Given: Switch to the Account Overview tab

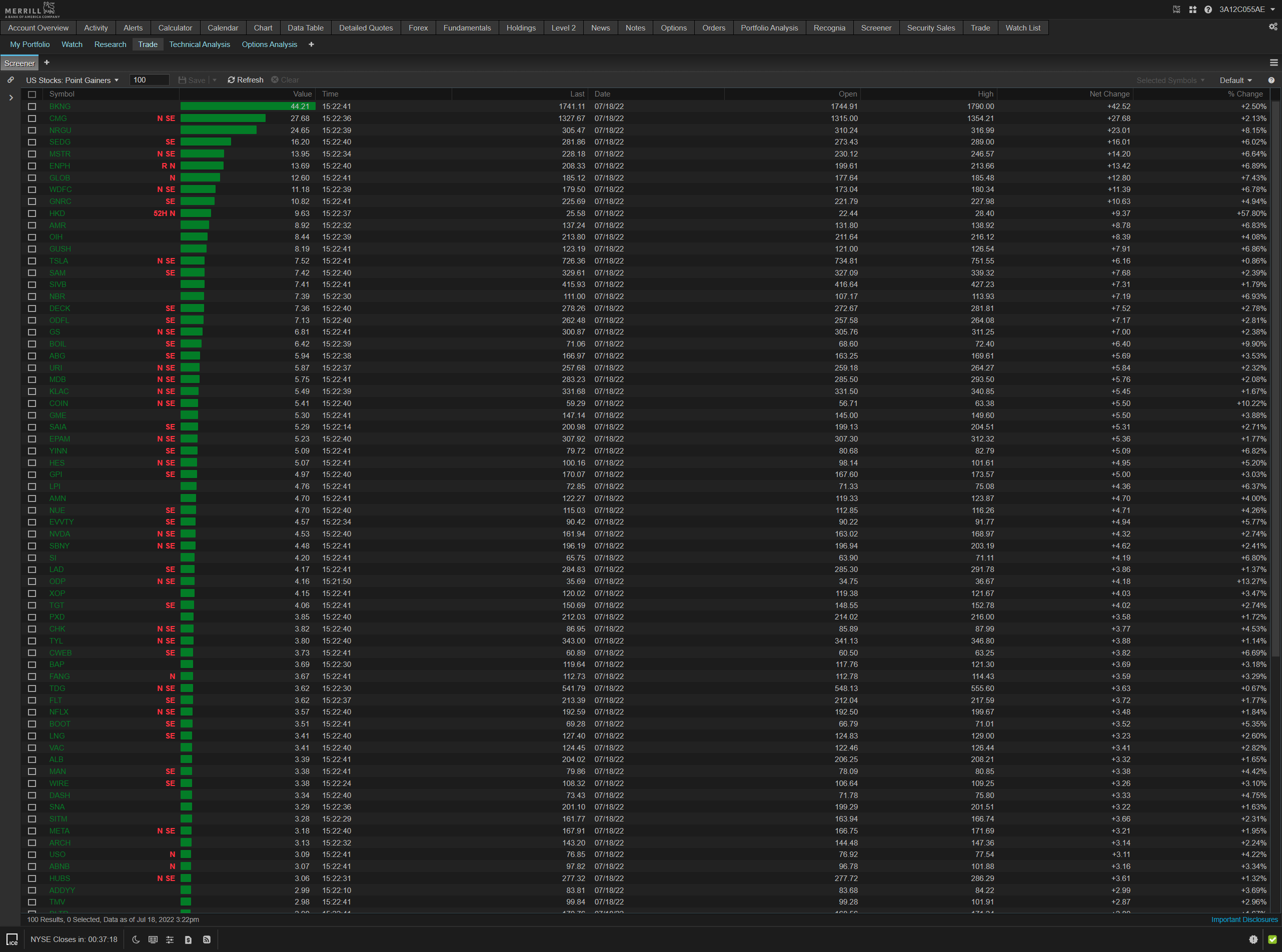Looking at the screenshot, I should tap(38, 27).
